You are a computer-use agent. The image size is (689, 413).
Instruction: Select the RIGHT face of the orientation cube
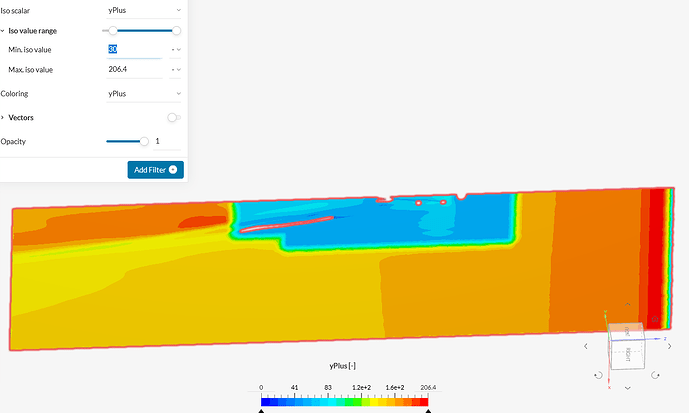[x=628, y=354]
